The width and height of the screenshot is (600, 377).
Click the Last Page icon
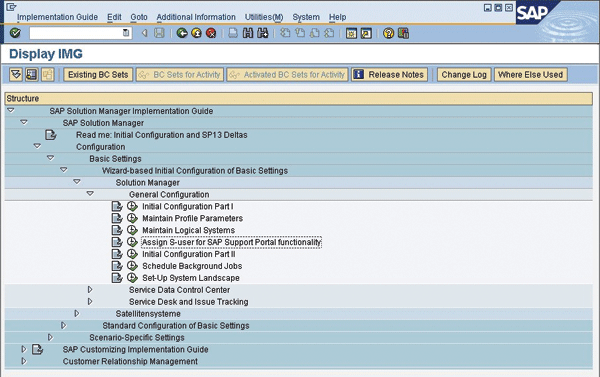pos(329,33)
